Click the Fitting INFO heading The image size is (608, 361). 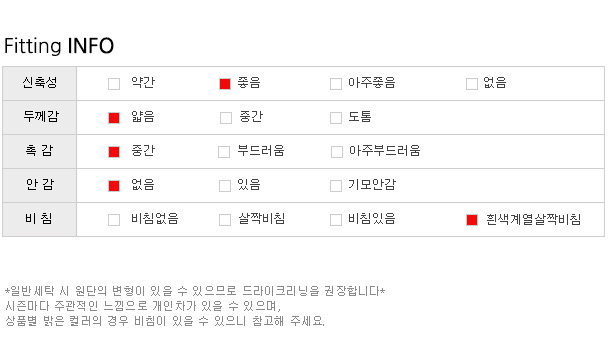click(59, 46)
